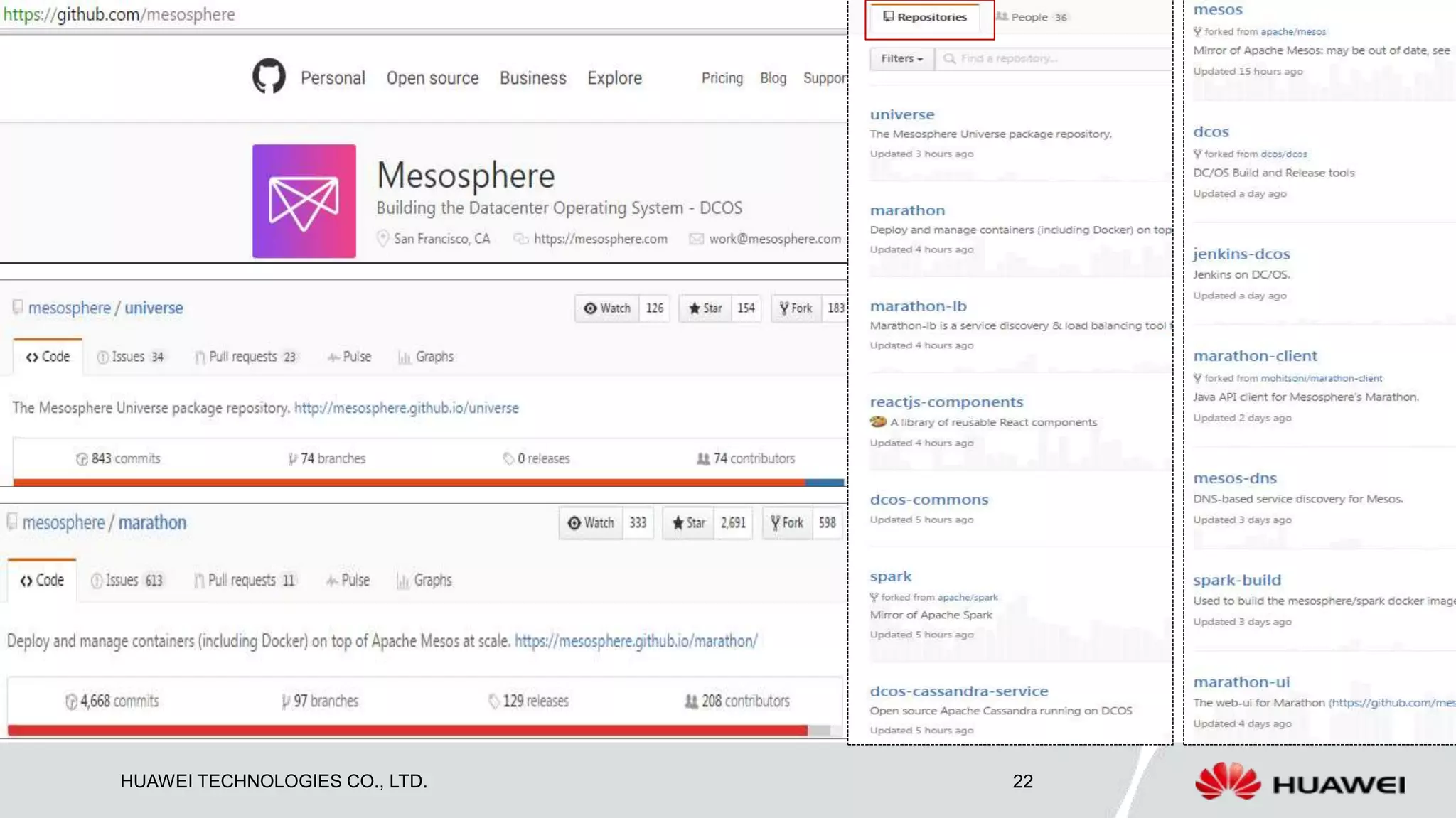Star the mesosphere/marathon repository

688,523
